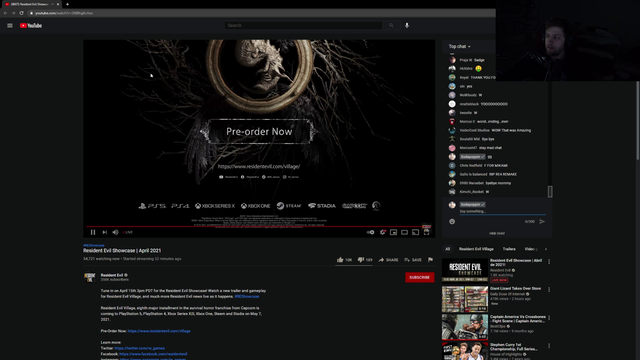This screenshot has width=640, height=360.
Task: Subscribe to the Resident Evil channel
Action: 420,278
